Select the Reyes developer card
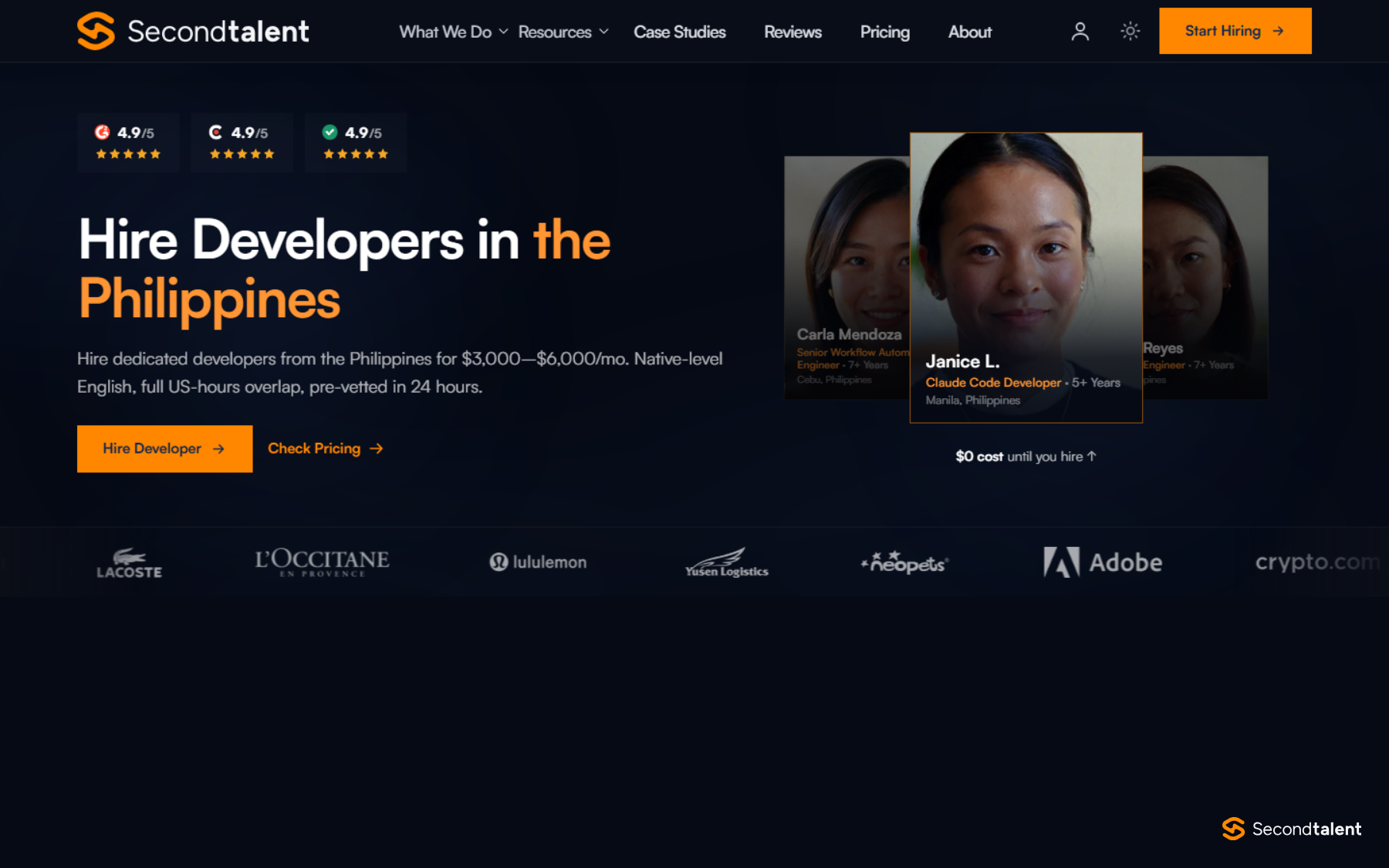 [1205, 278]
